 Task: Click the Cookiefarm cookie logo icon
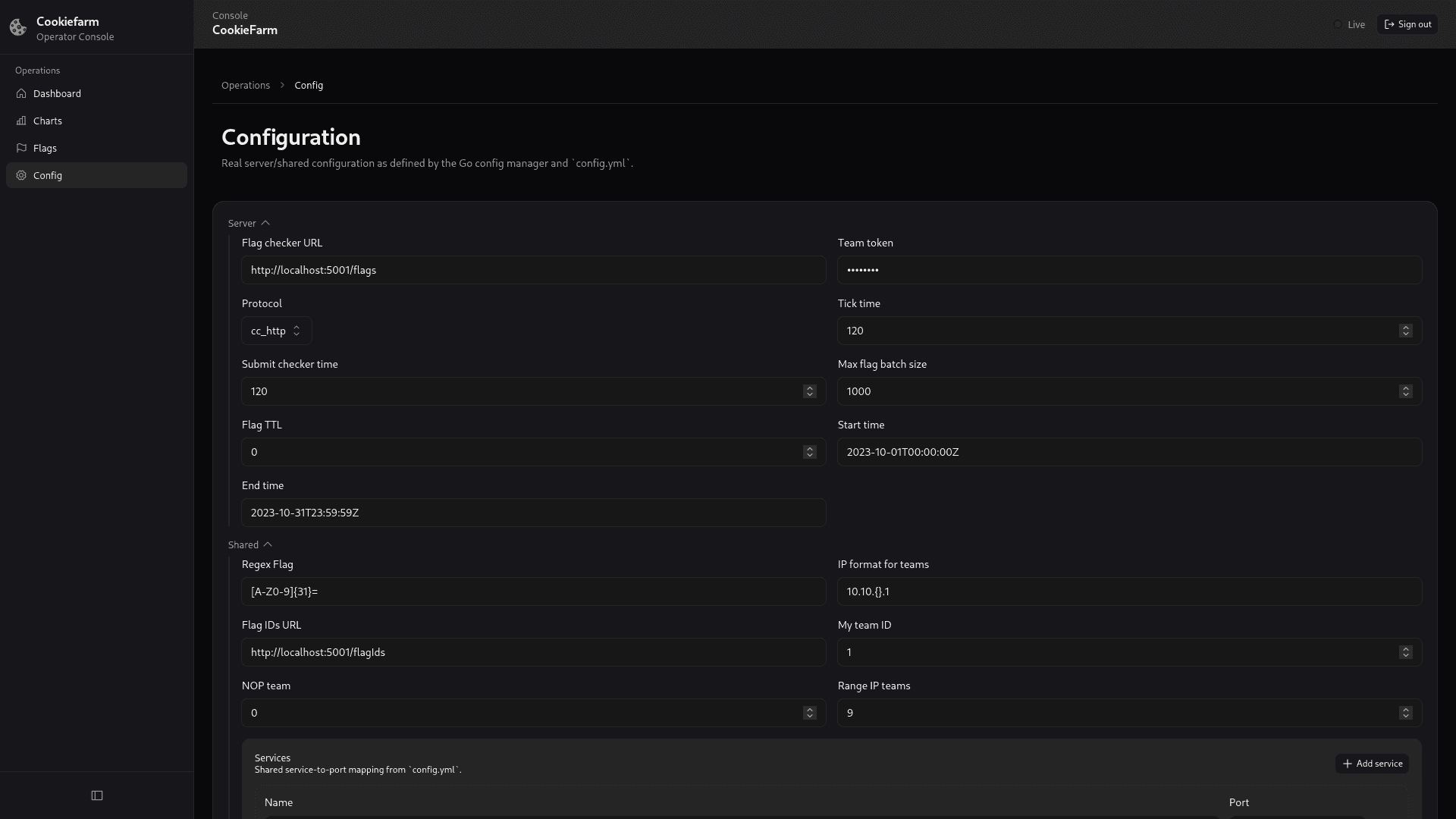click(18, 28)
